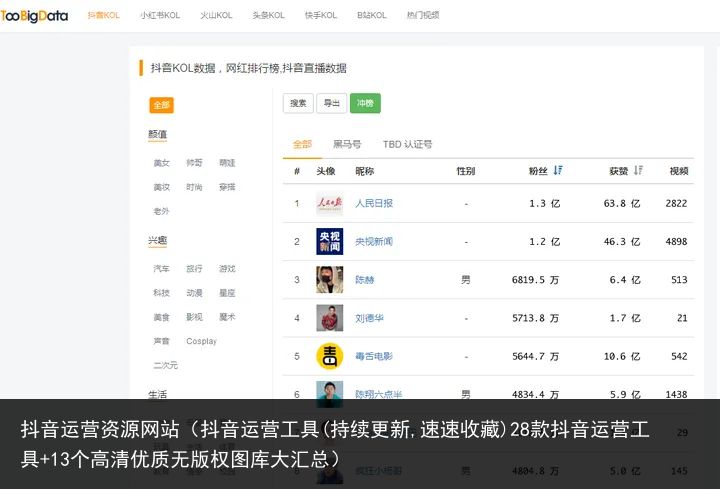Sort by likes using 获赞 sort icon
This screenshot has width=720, height=489.
click(638, 170)
